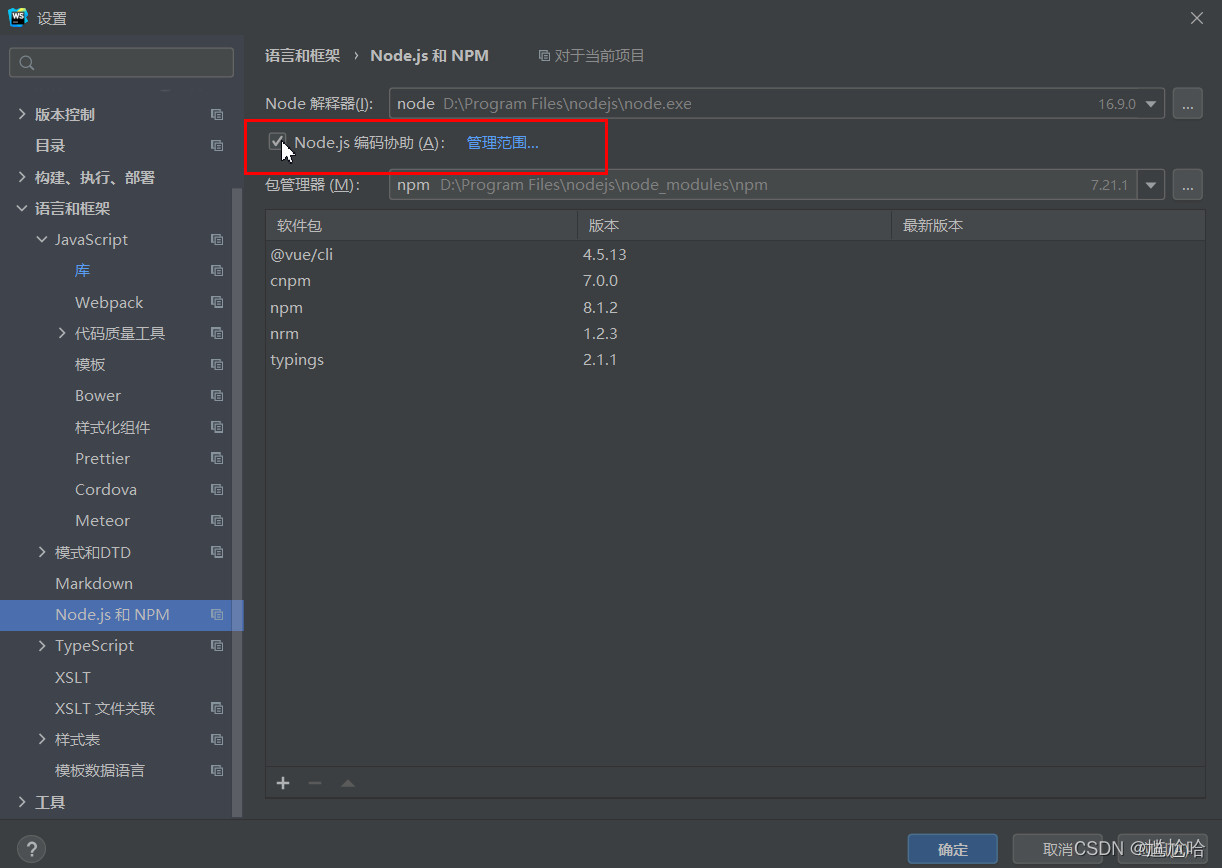Viewport: 1222px width, 868px height.
Task: Browse for Node interpreter with ... button
Action: (1187, 104)
